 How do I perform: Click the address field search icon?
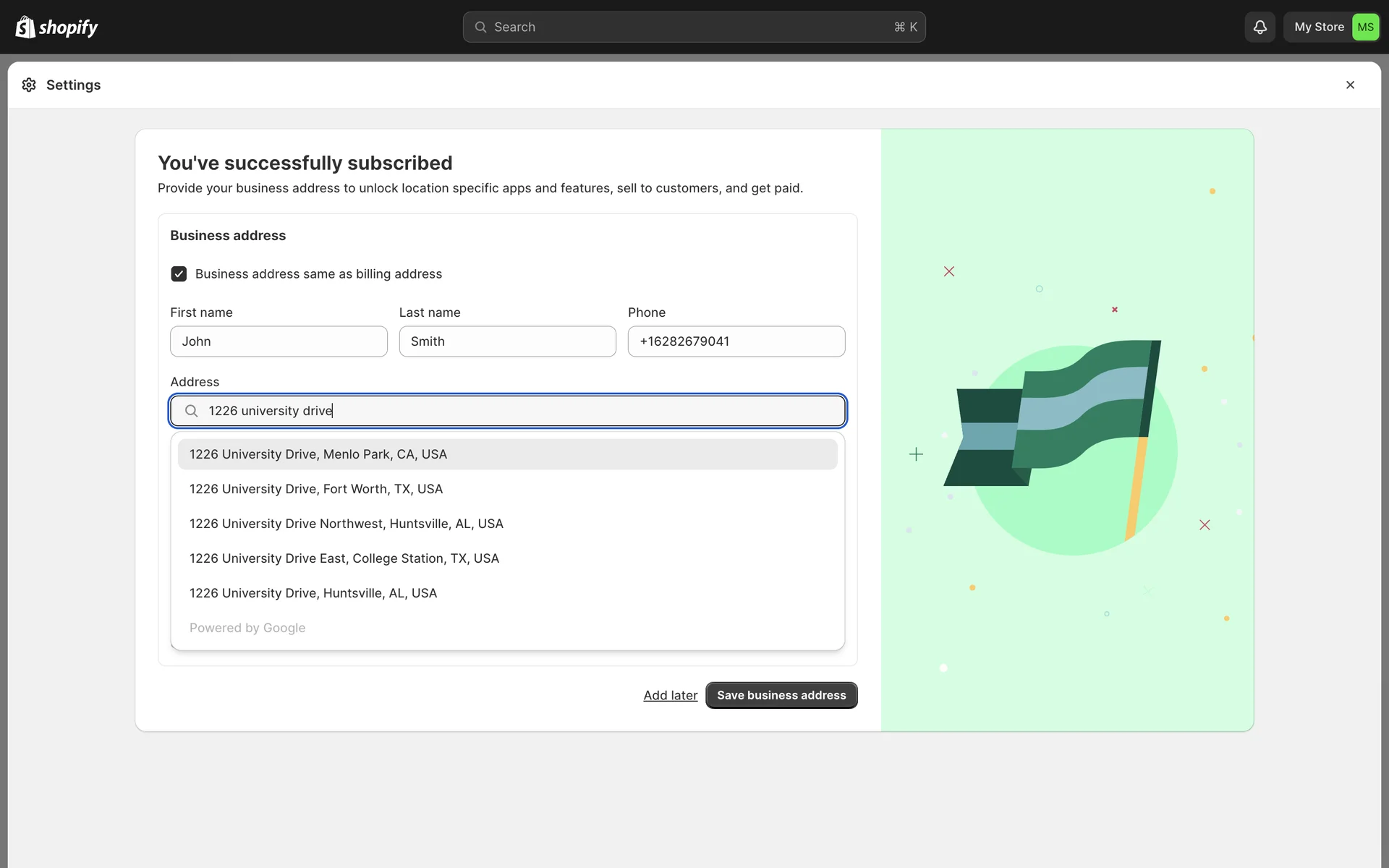tap(191, 411)
